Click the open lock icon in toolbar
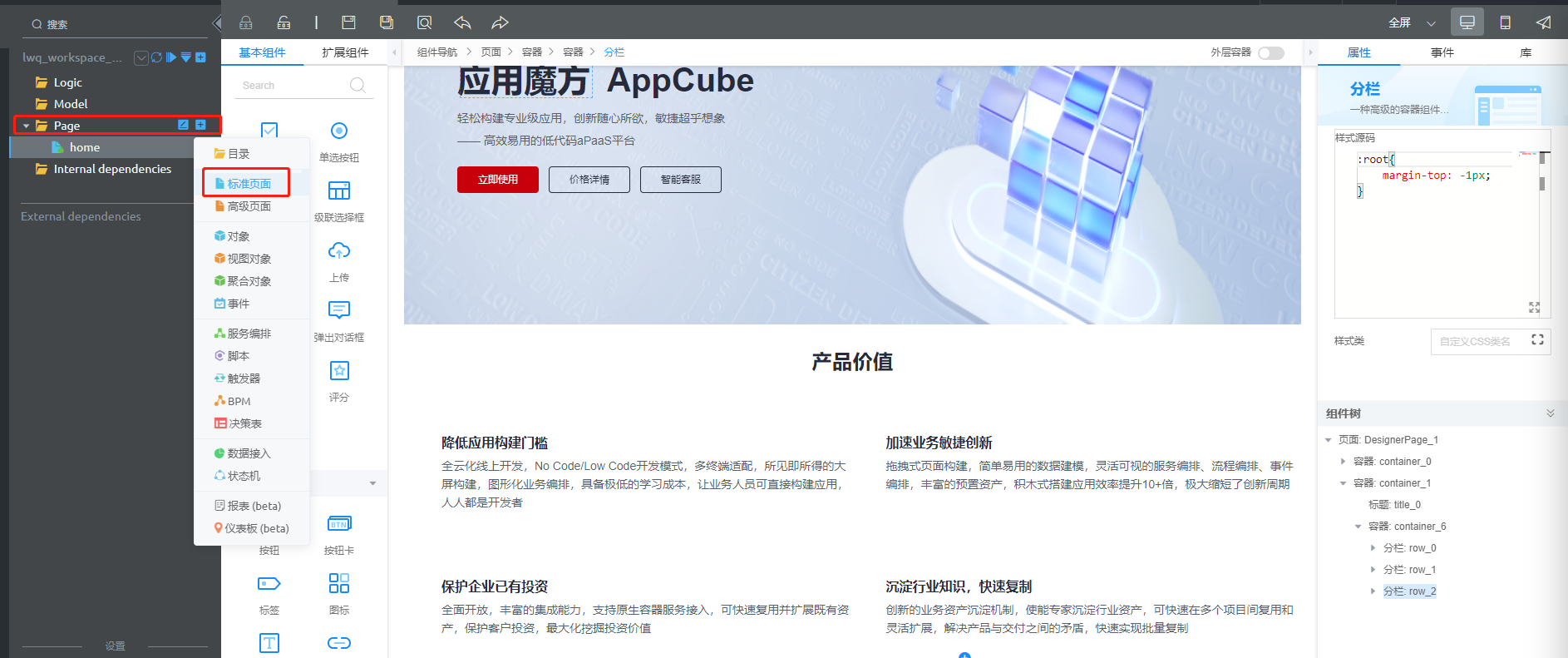This screenshot has width=1568, height=658. pyautogui.click(x=284, y=22)
